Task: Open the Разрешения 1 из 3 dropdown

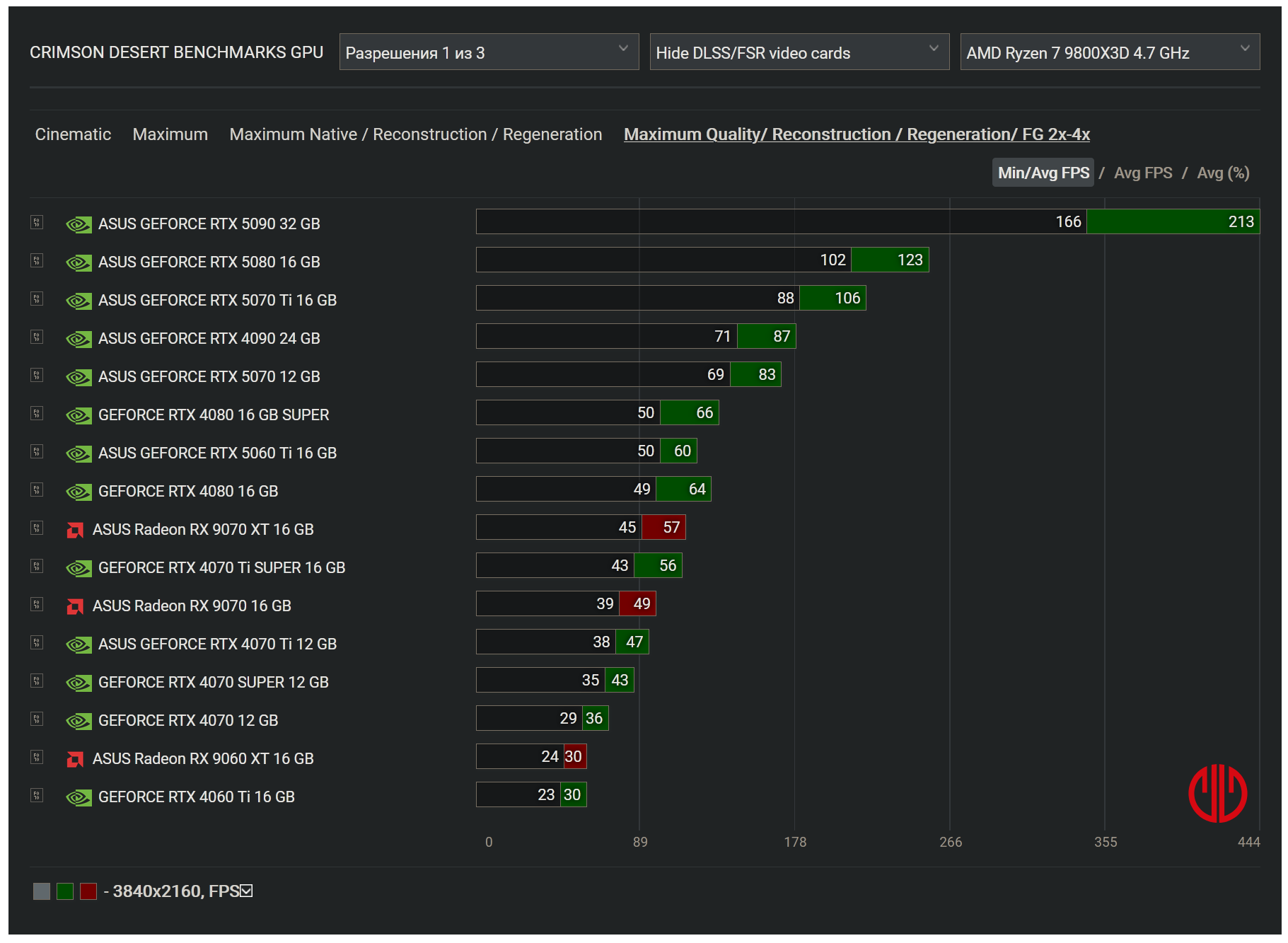Action: pyautogui.click(x=488, y=52)
